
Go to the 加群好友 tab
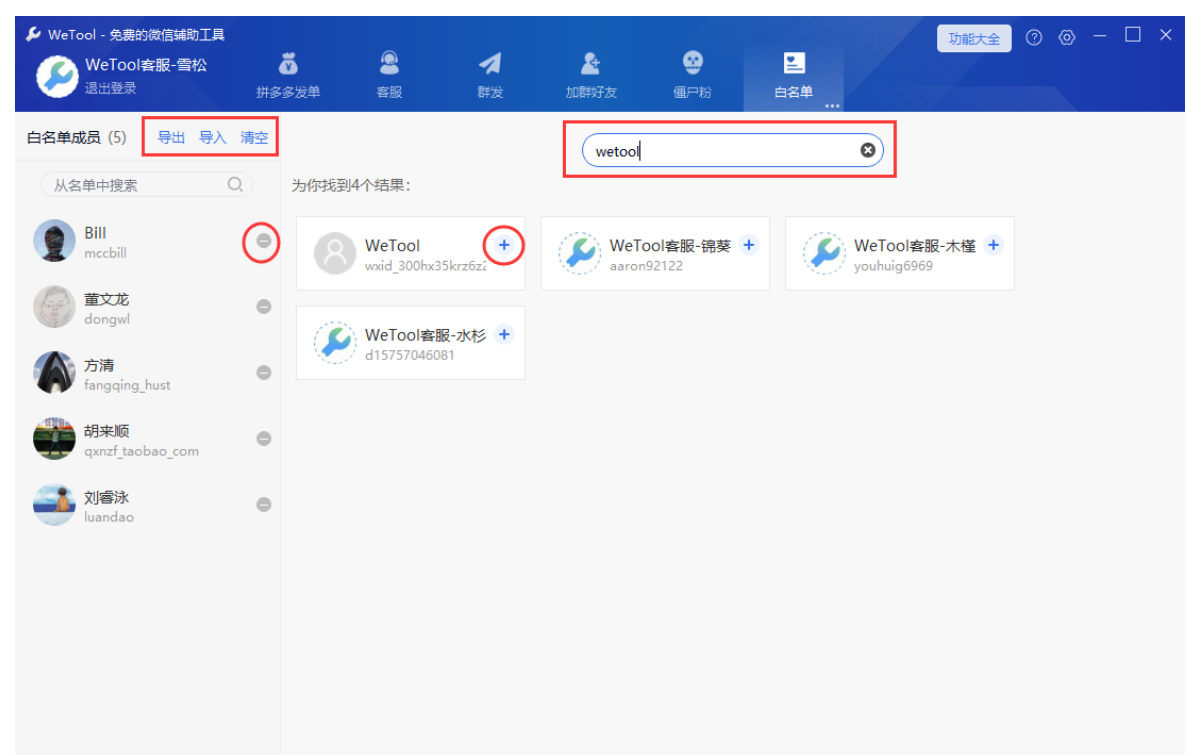[x=591, y=76]
